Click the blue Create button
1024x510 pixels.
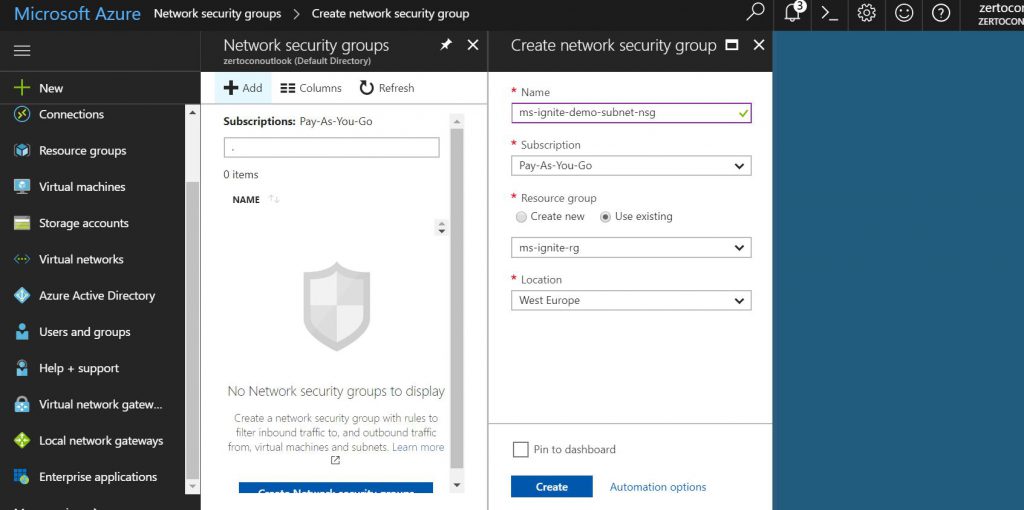click(552, 487)
